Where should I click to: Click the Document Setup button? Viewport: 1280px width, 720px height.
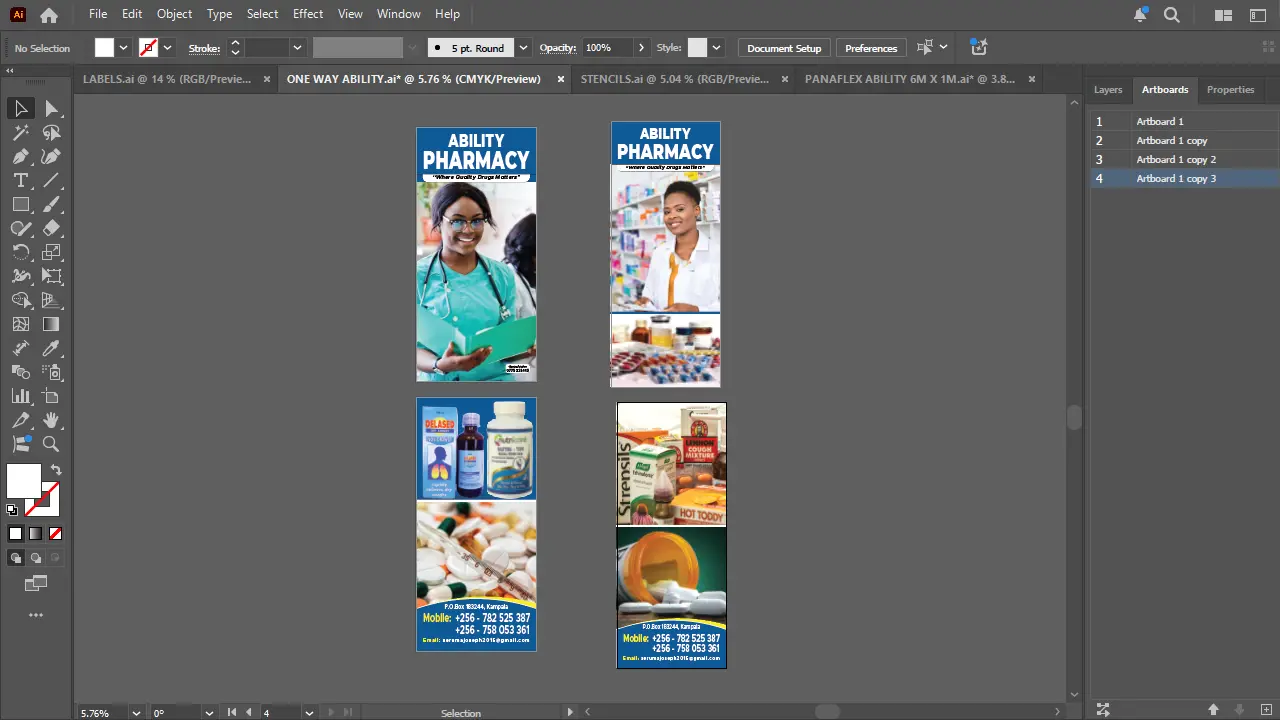tap(784, 47)
